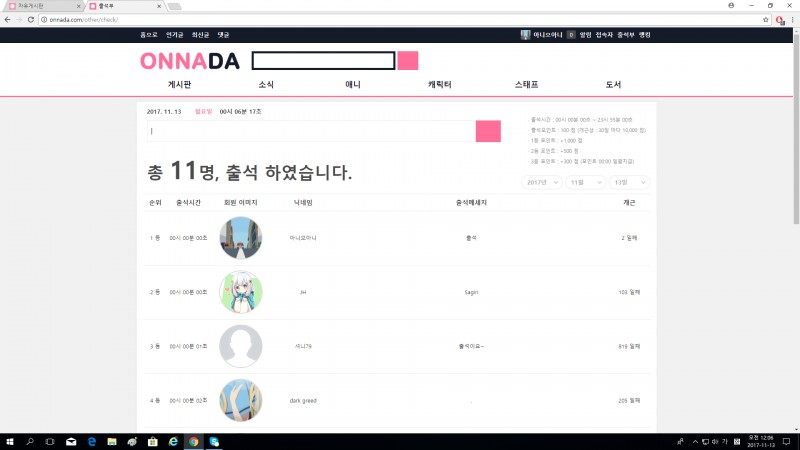Image resolution: width=800 pixels, height=450 pixels.
Task: Expand the 2017년 year dropdown
Action: [541, 182]
